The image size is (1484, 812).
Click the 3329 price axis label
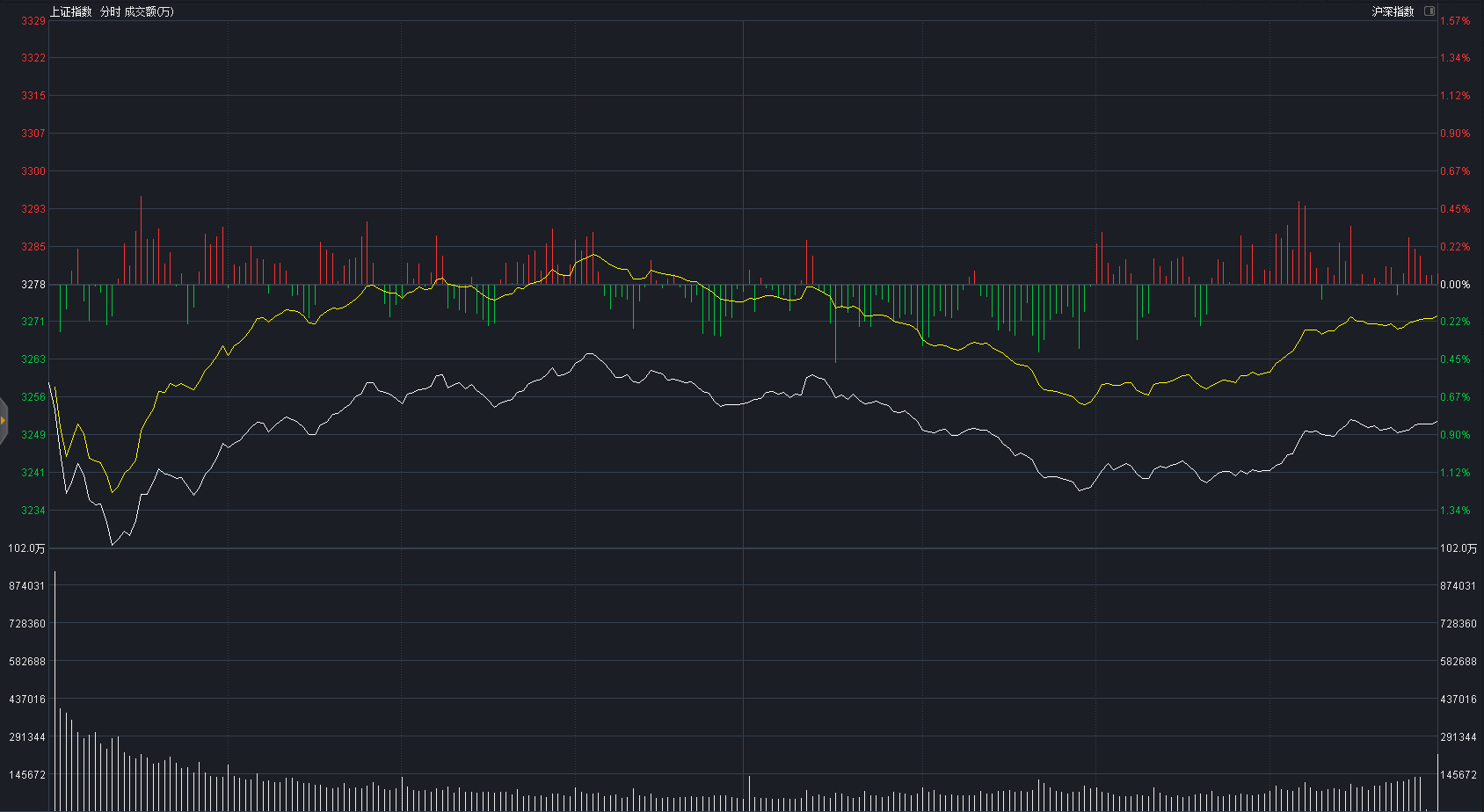point(33,20)
